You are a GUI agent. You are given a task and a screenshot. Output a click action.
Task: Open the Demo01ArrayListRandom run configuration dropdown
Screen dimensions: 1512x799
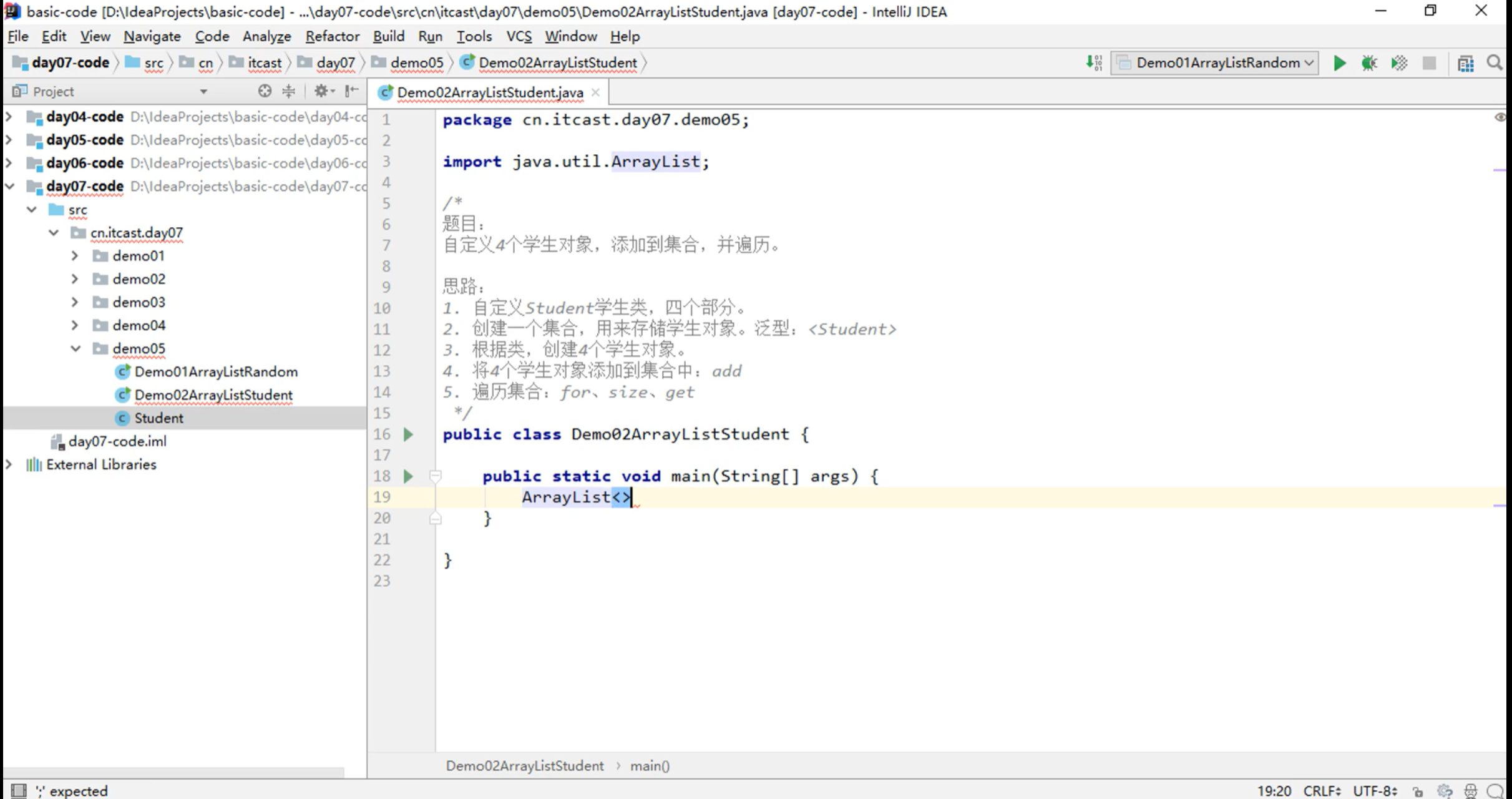pos(1217,63)
